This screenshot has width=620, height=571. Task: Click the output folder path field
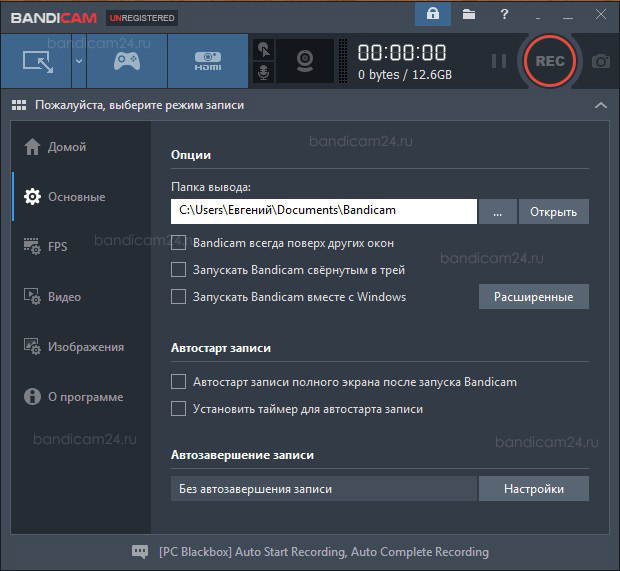tap(324, 212)
